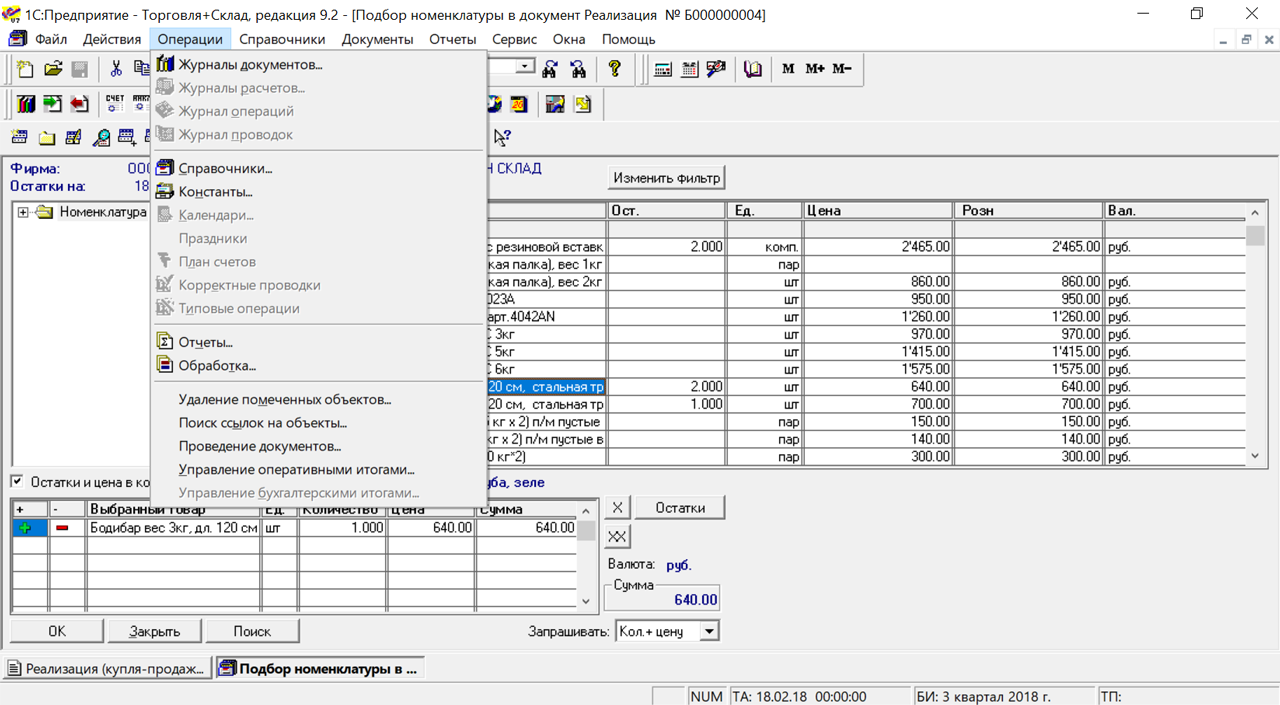Viewport: 1280px width, 705px height.
Task: Open the Справочники menu in menu bar
Action: tap(282, 39)
